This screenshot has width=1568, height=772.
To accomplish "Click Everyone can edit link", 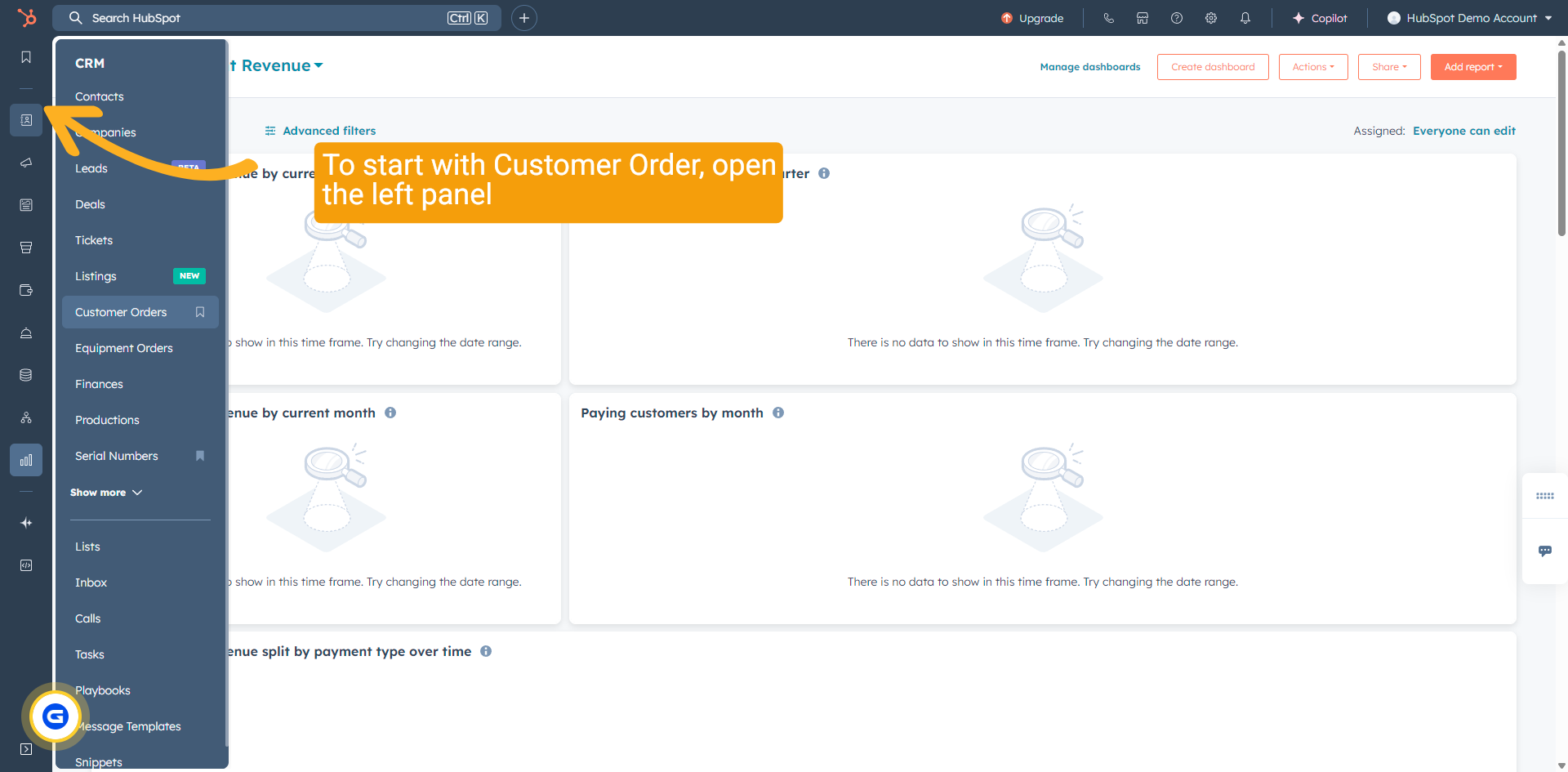I will pos(1464,131).
